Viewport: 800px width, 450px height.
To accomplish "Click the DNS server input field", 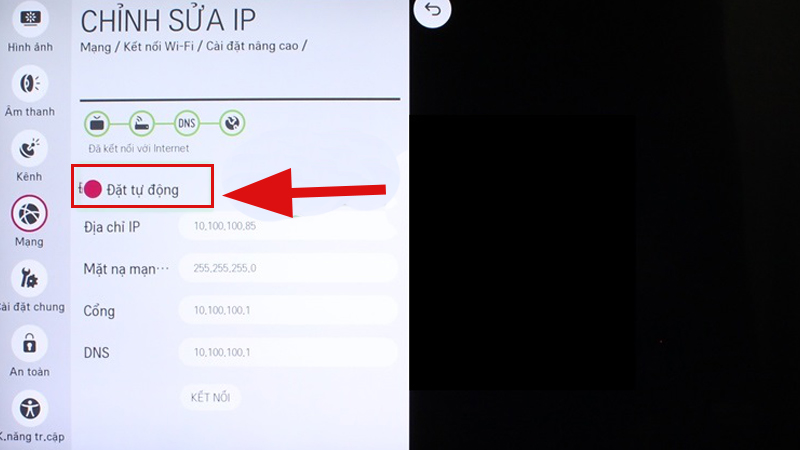I will tap(288, 352).
